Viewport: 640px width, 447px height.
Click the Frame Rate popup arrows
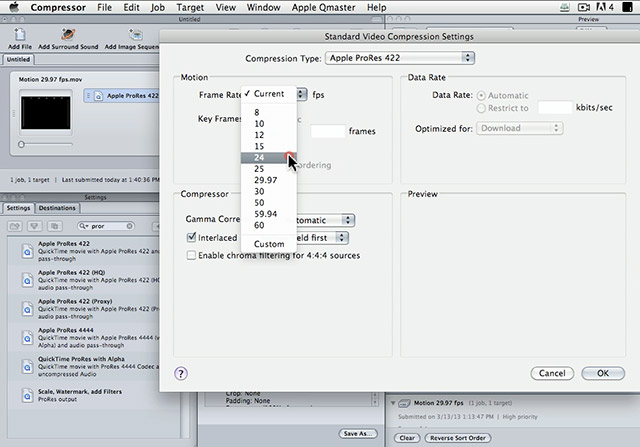point(301,94)
